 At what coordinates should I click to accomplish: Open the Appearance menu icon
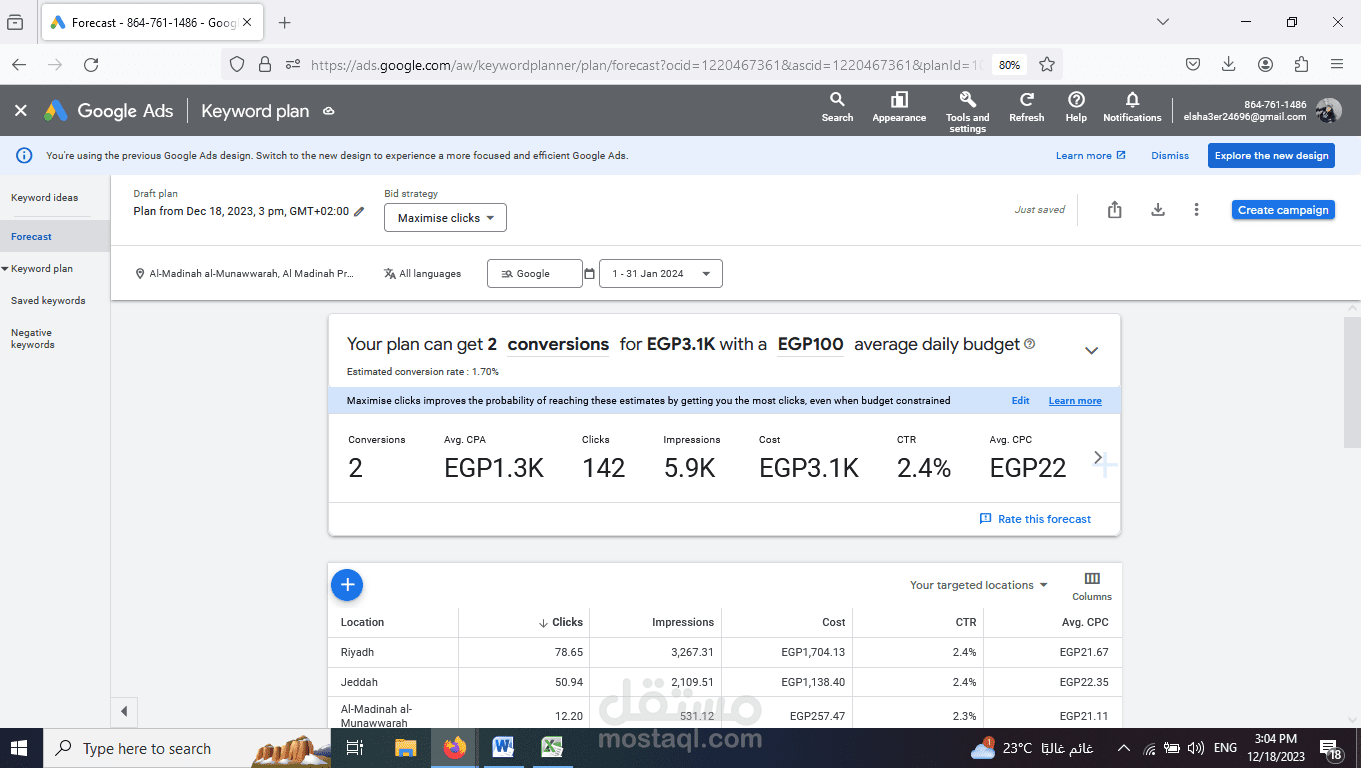tap(899, 107)
